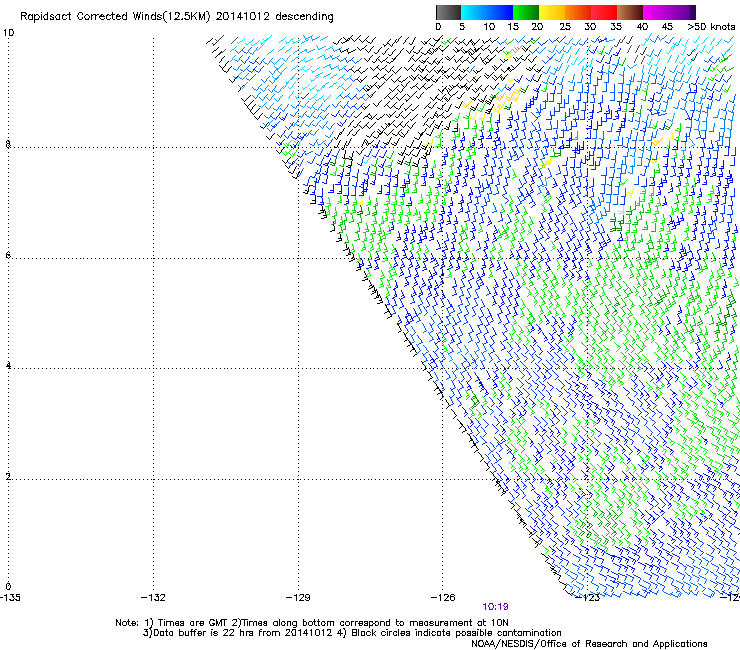Viewport: 740px width, 650px height.
Task: Click the legend label '25'
Action: pyautogui.click(x=565, y=27)
